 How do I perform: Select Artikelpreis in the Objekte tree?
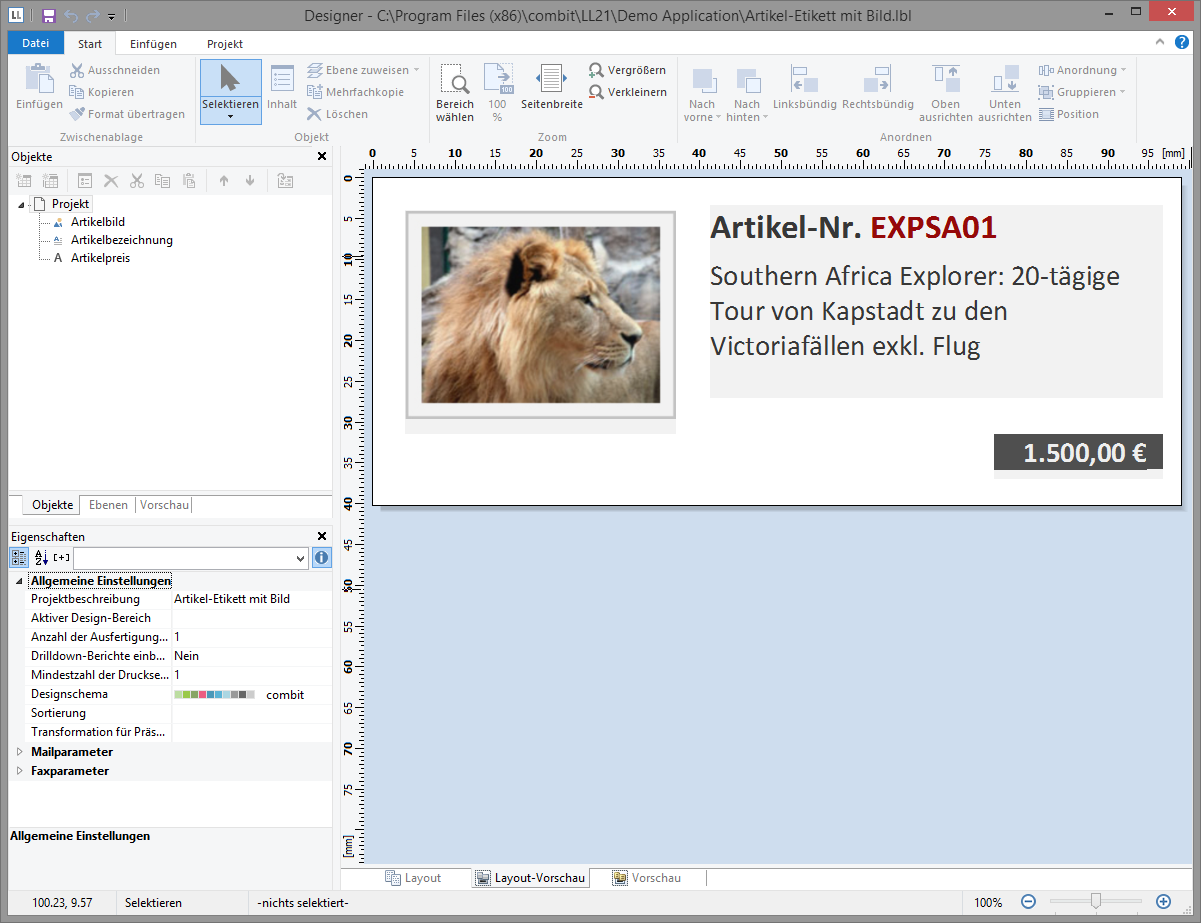coord(100,258)
